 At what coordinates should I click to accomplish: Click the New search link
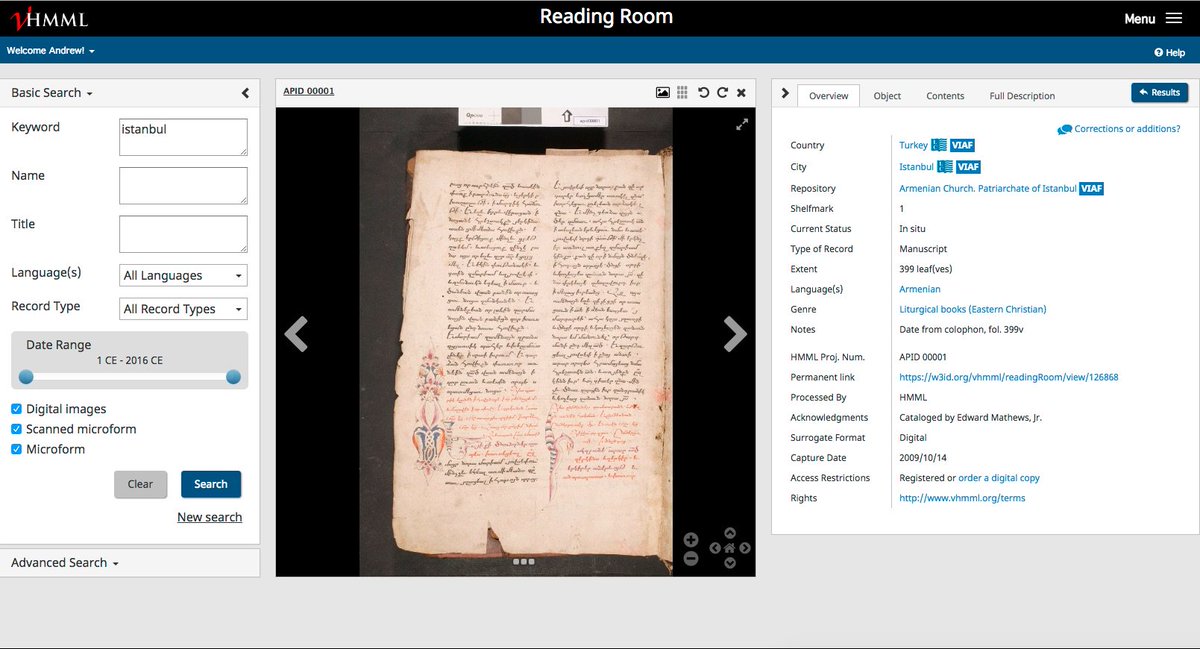coord(210,517)
